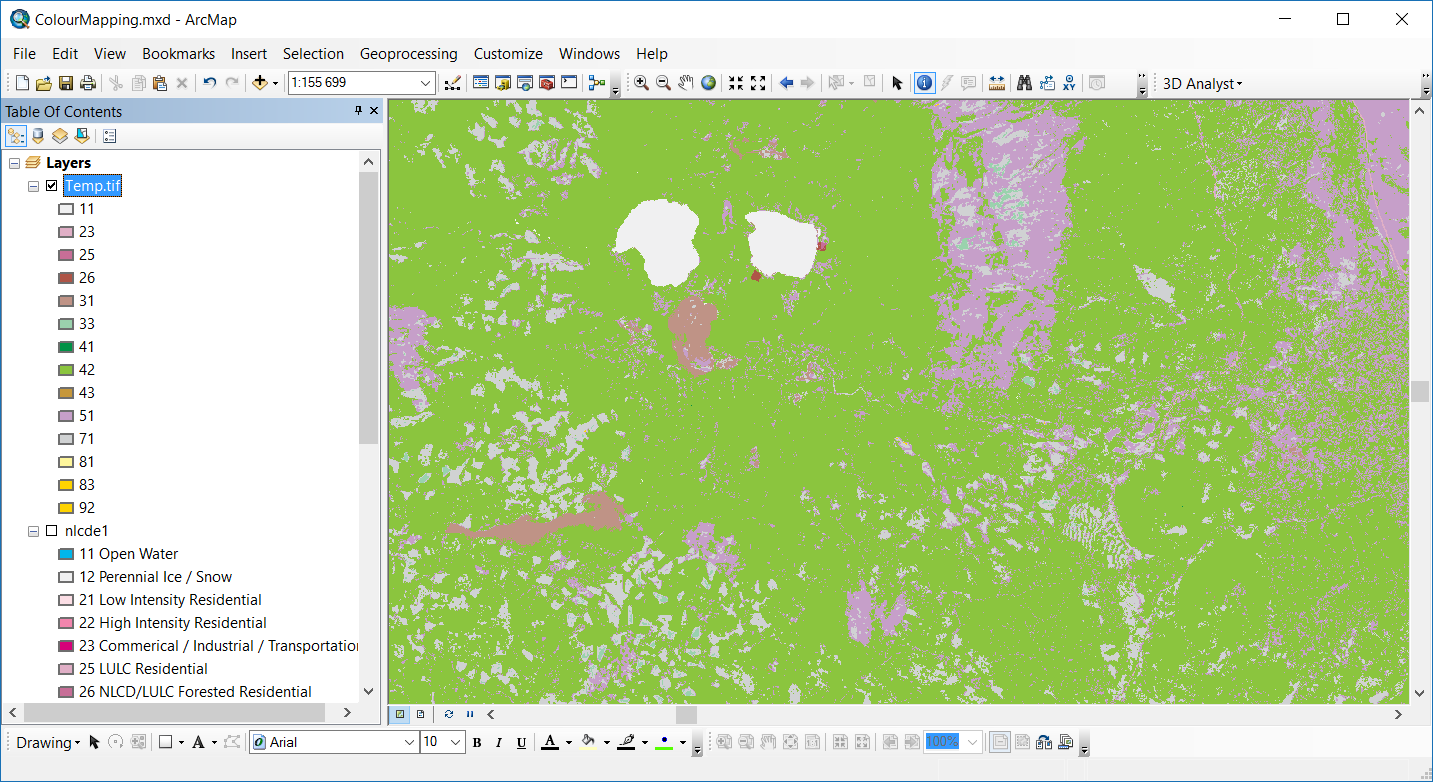Select the Measure ruler tool
This screenshot has width=1433, height=782.
[996, 83]
